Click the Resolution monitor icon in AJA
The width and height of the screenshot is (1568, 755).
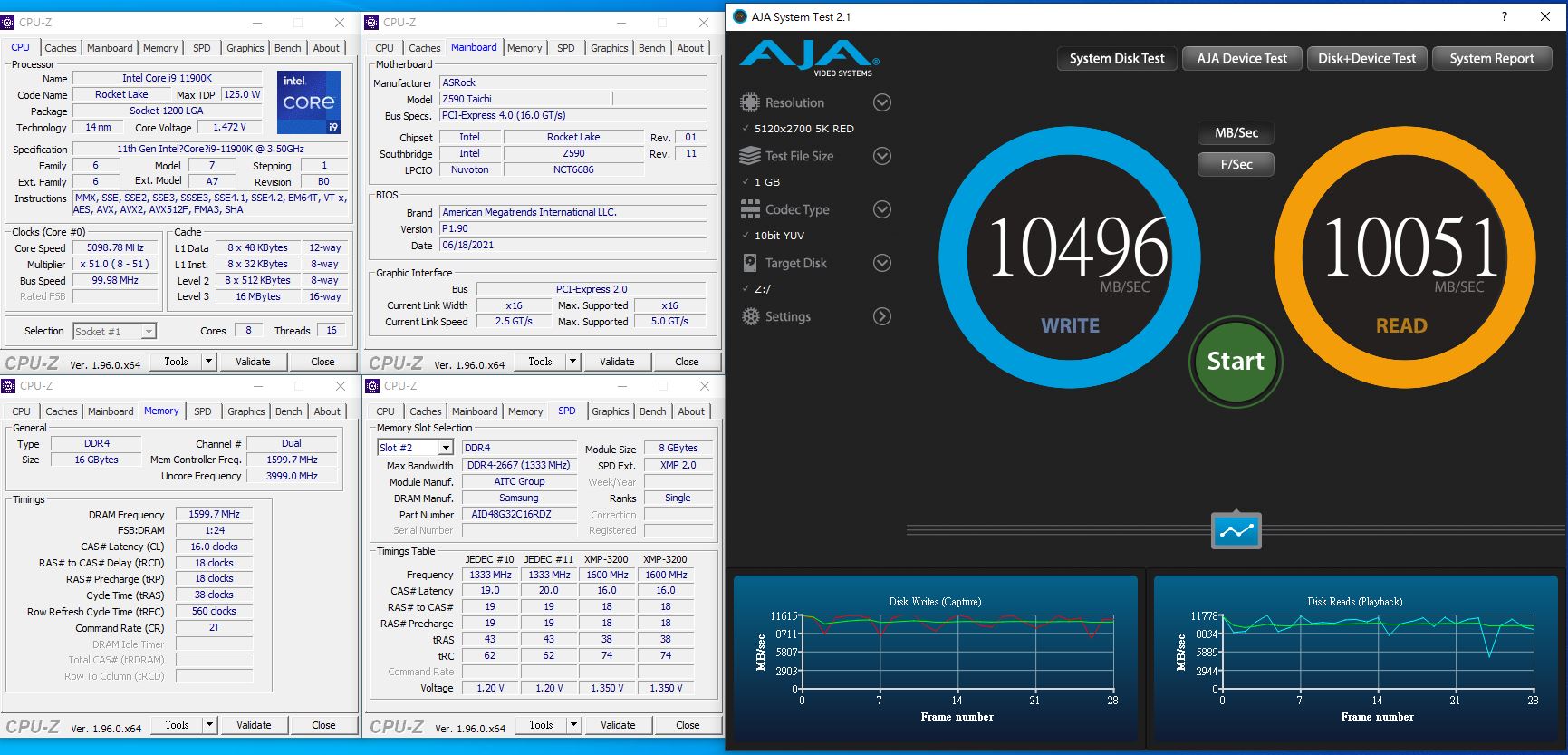[749, 102]
